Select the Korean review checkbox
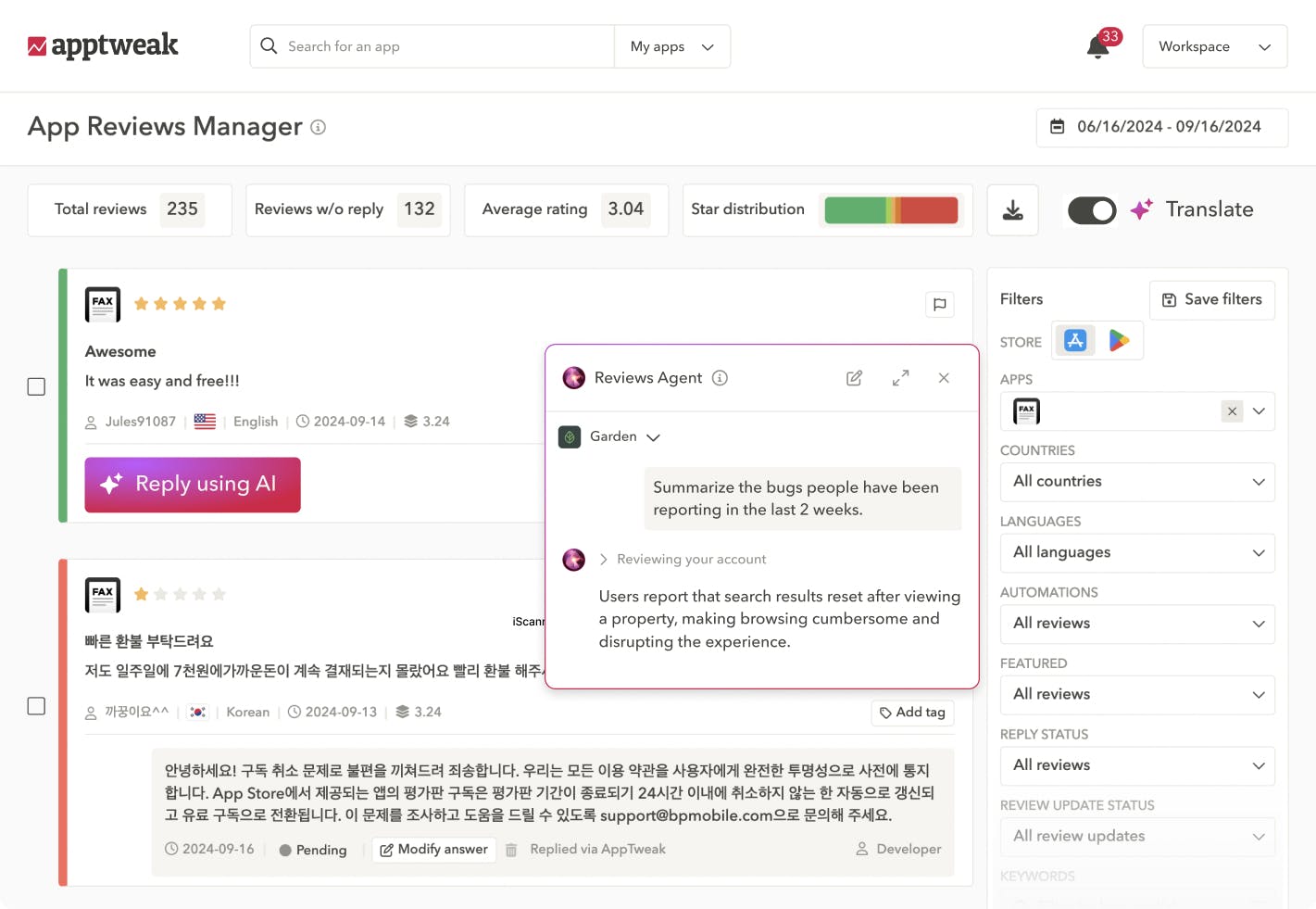The height and width of the screenshot is (909, 1316). tap(36, 706)
